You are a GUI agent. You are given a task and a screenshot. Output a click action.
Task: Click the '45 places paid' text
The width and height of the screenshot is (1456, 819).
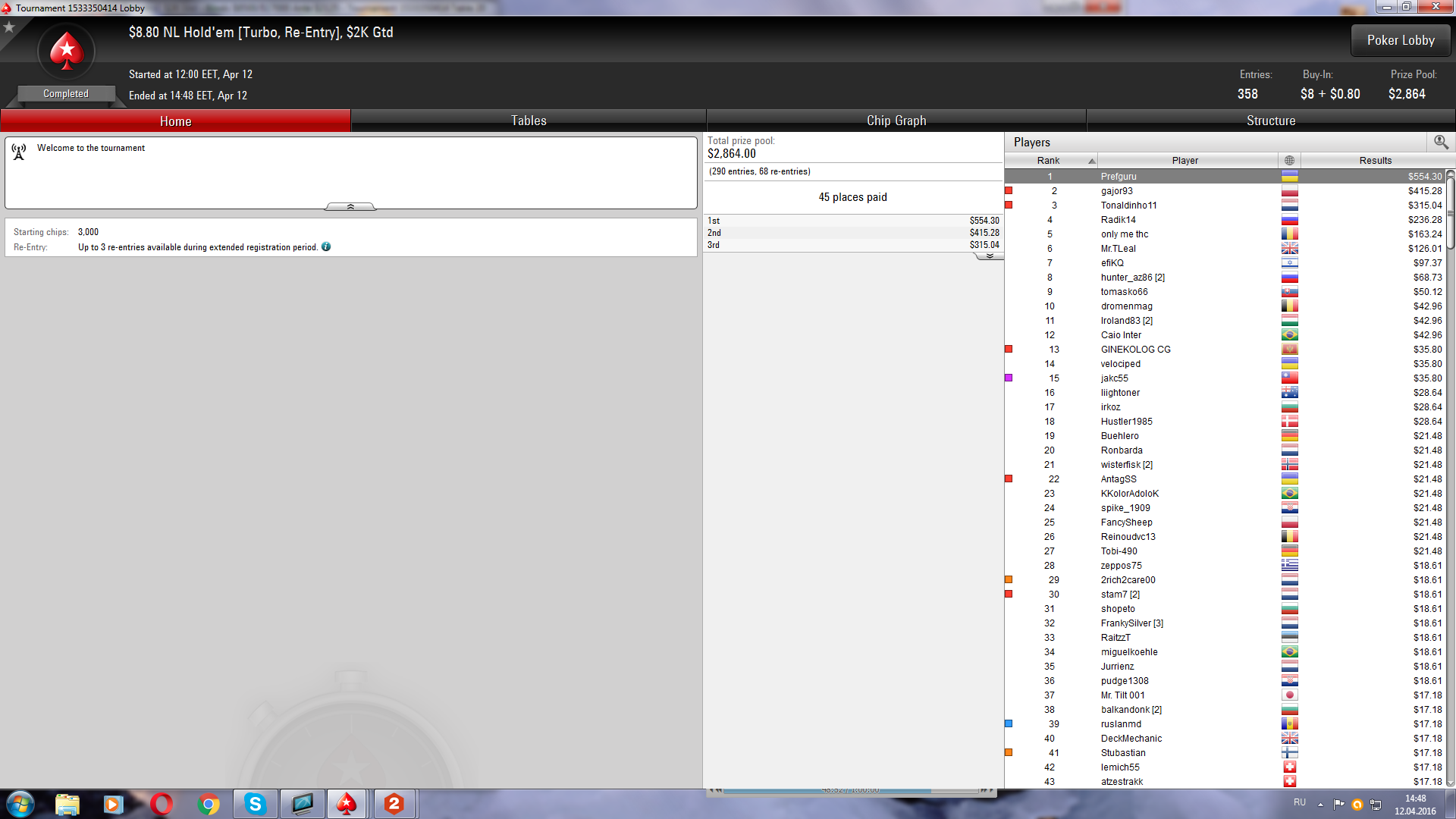[x=852, y=197]
